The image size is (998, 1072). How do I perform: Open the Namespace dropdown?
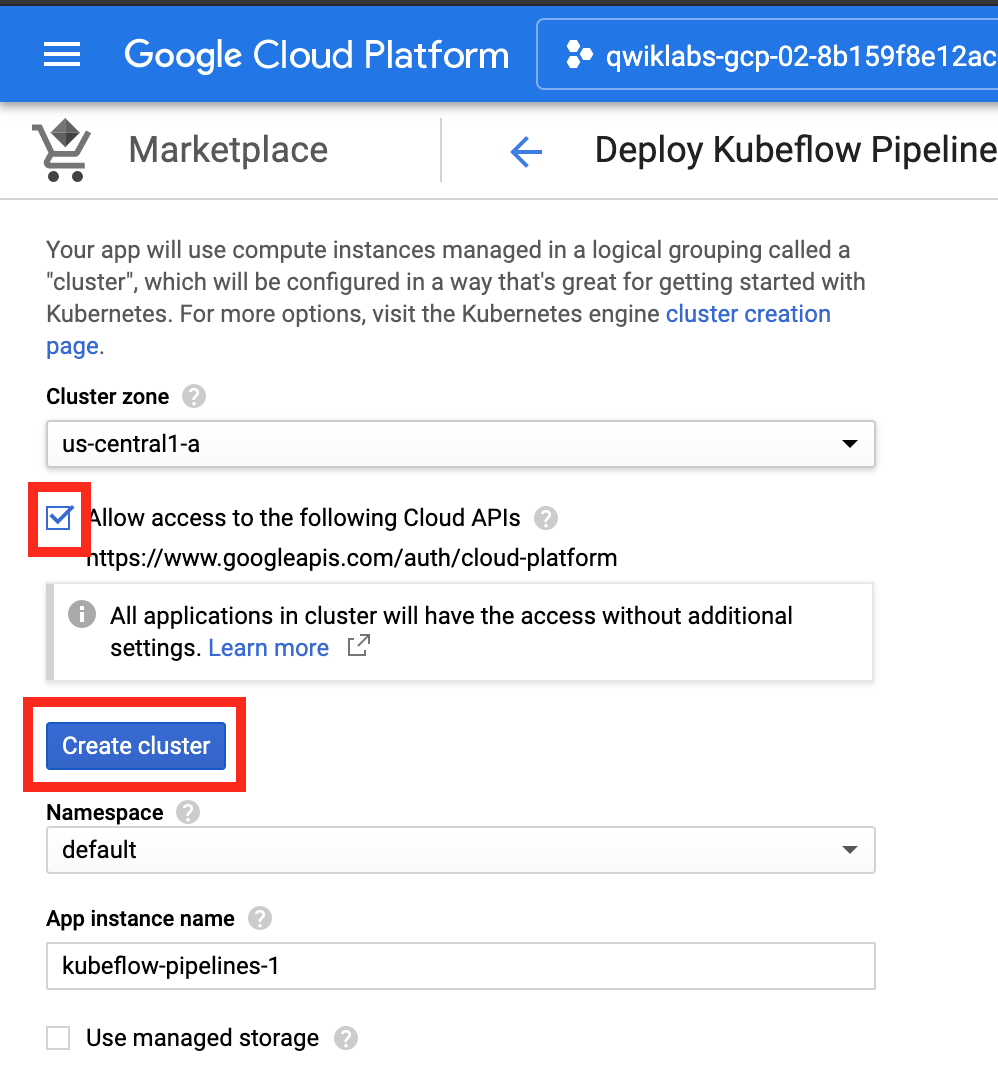point(461,850)
